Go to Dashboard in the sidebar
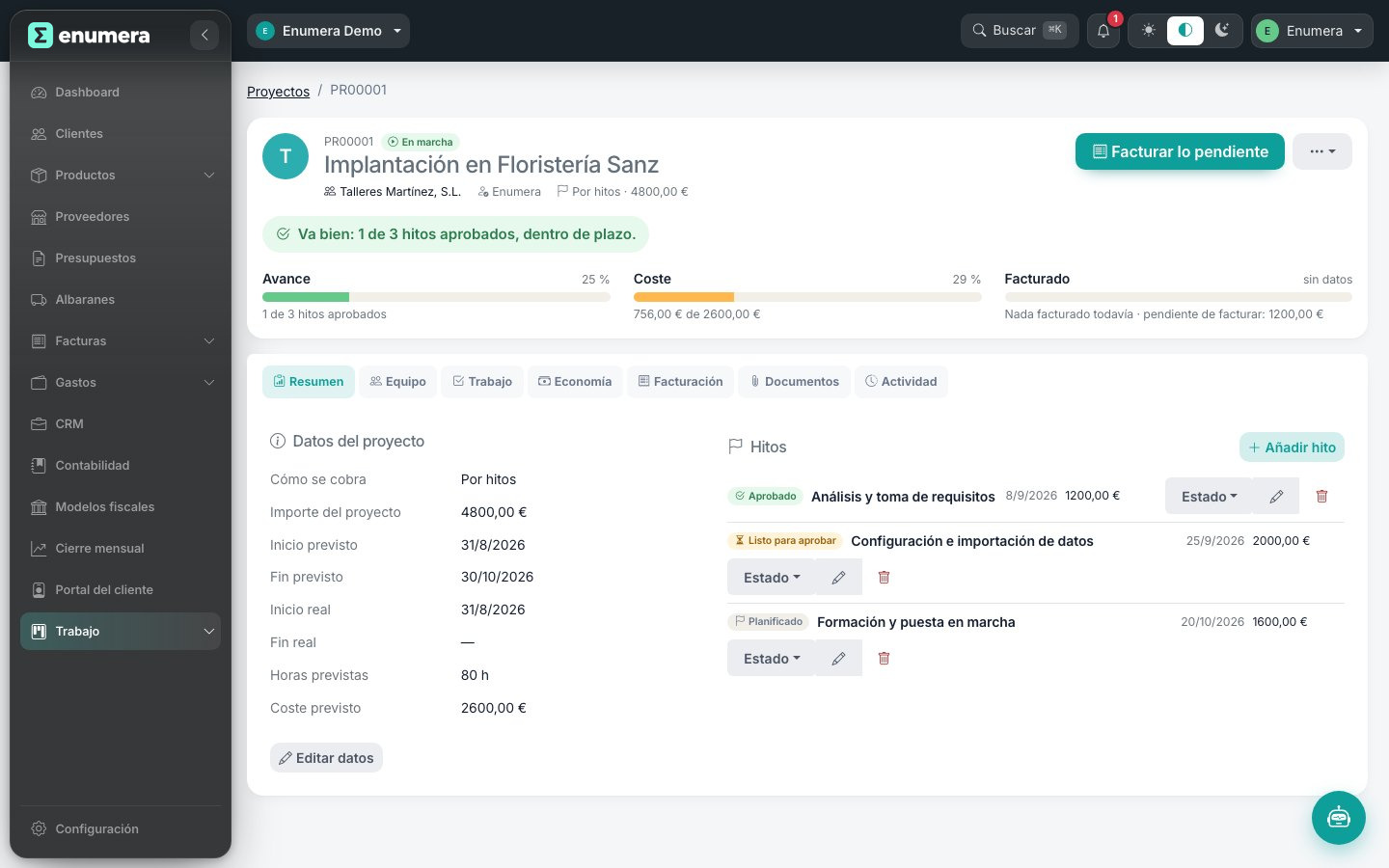Screen dimensions: 1389x868 (x=121, y=93)
